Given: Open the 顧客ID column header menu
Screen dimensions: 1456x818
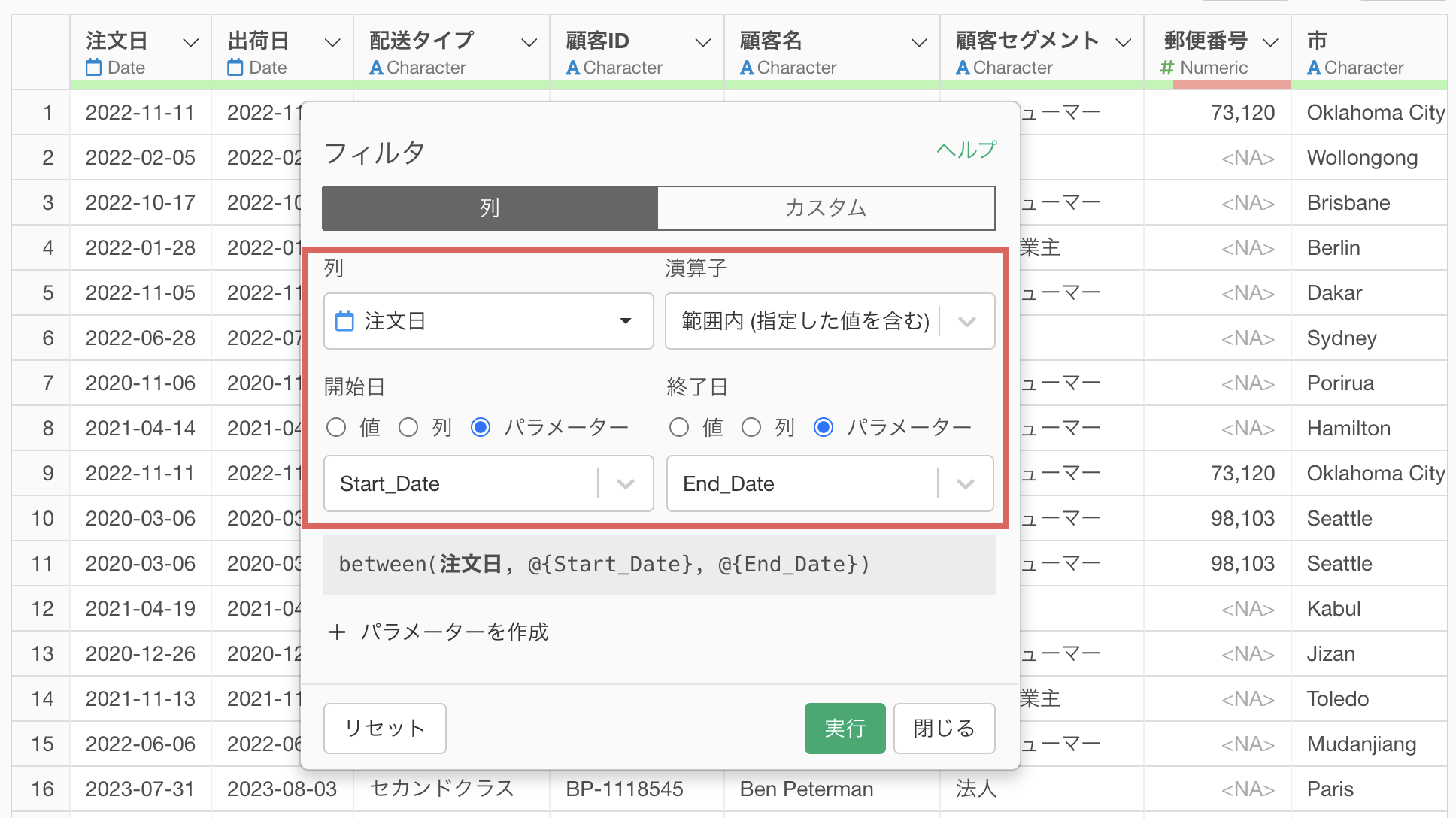Looking at the screenshot, I should point(703,42).
